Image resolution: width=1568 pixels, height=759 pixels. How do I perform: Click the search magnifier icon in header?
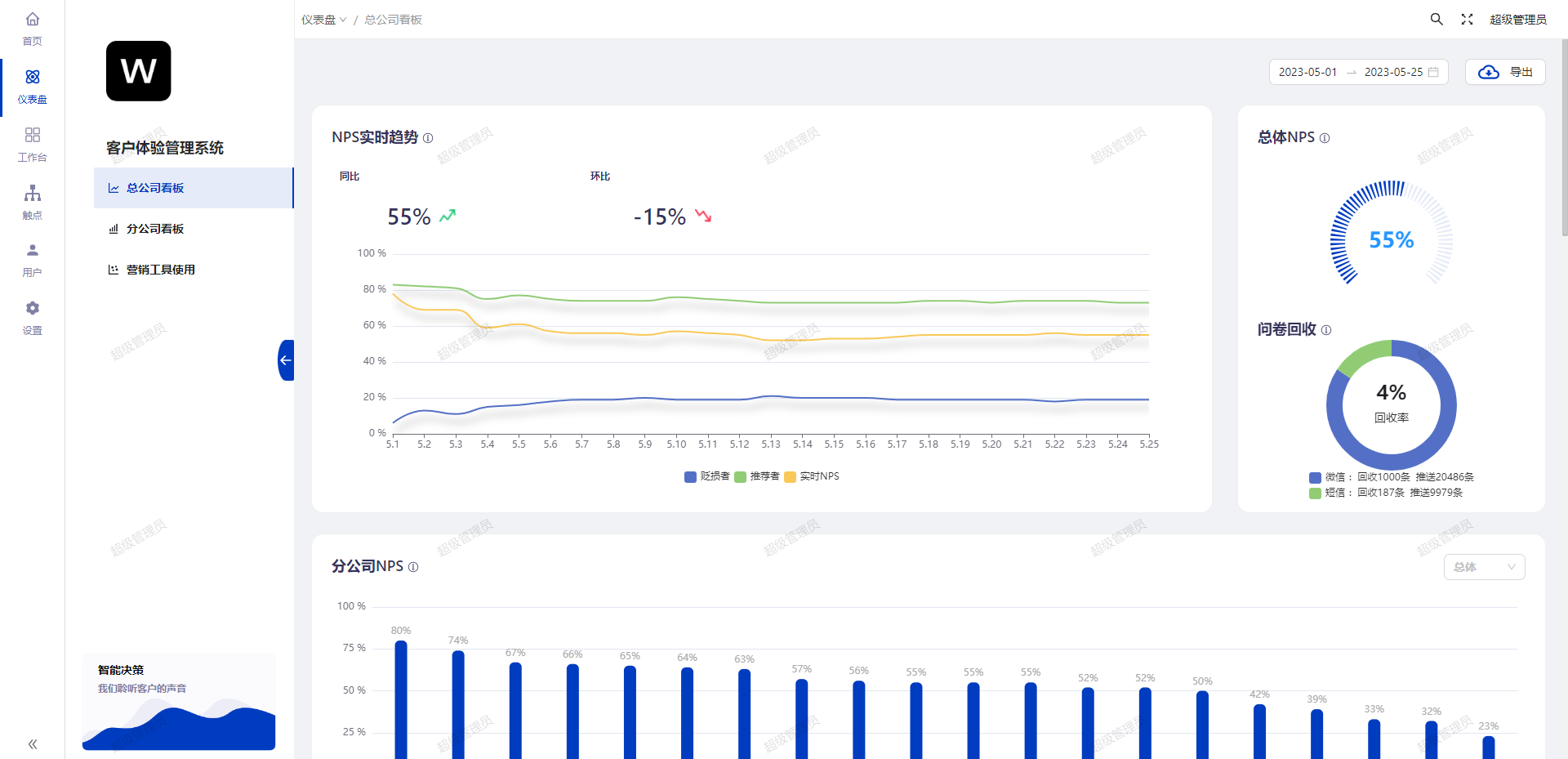1437,19
